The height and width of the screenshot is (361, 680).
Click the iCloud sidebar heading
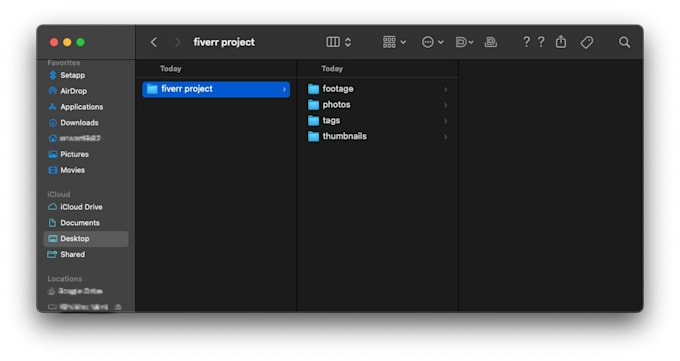59,194
